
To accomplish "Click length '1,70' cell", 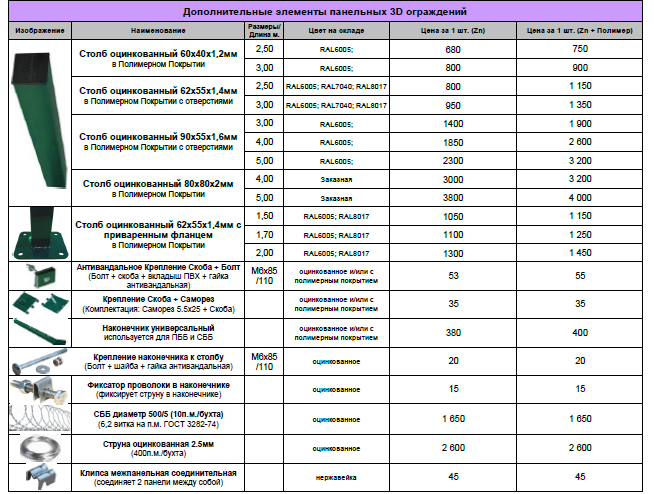I will click(x=264, y=235).
